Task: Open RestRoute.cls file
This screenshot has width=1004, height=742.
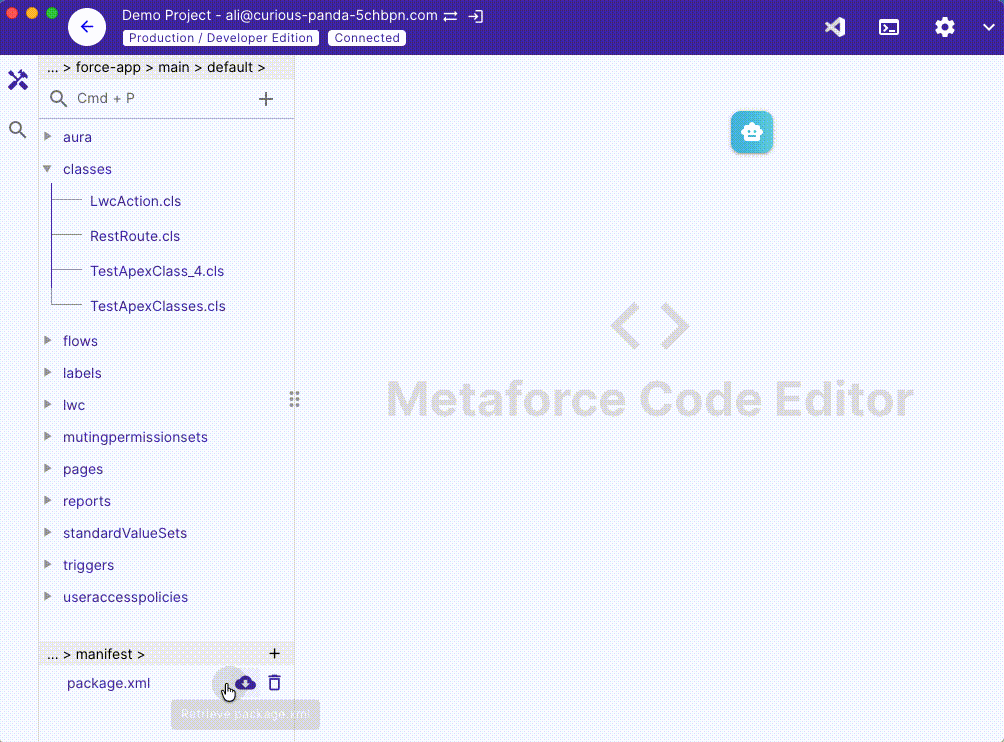Action: click(x=134, y=236)
